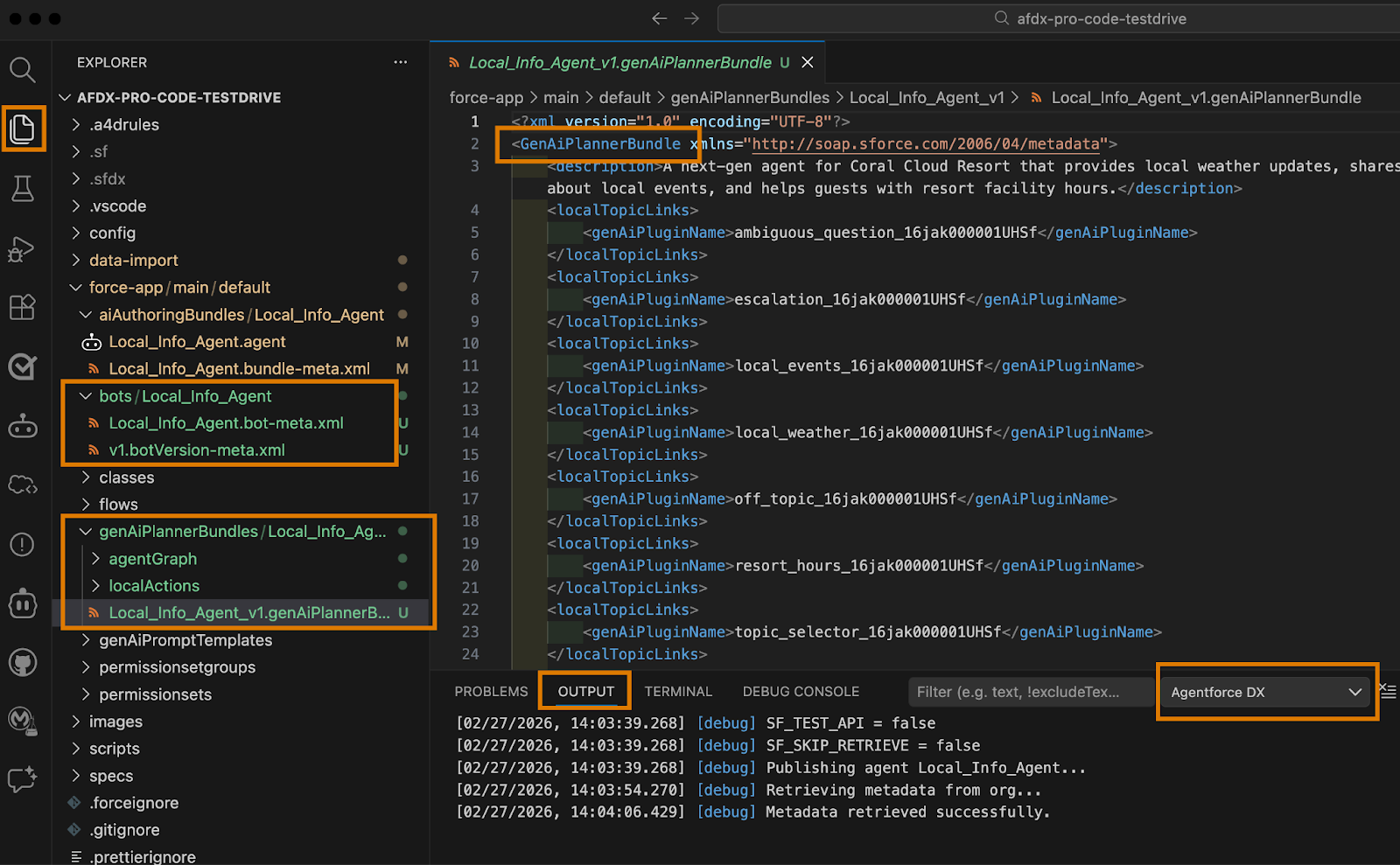Open the Run and Debug view
1400x865 pixels.
pos(23,248)
